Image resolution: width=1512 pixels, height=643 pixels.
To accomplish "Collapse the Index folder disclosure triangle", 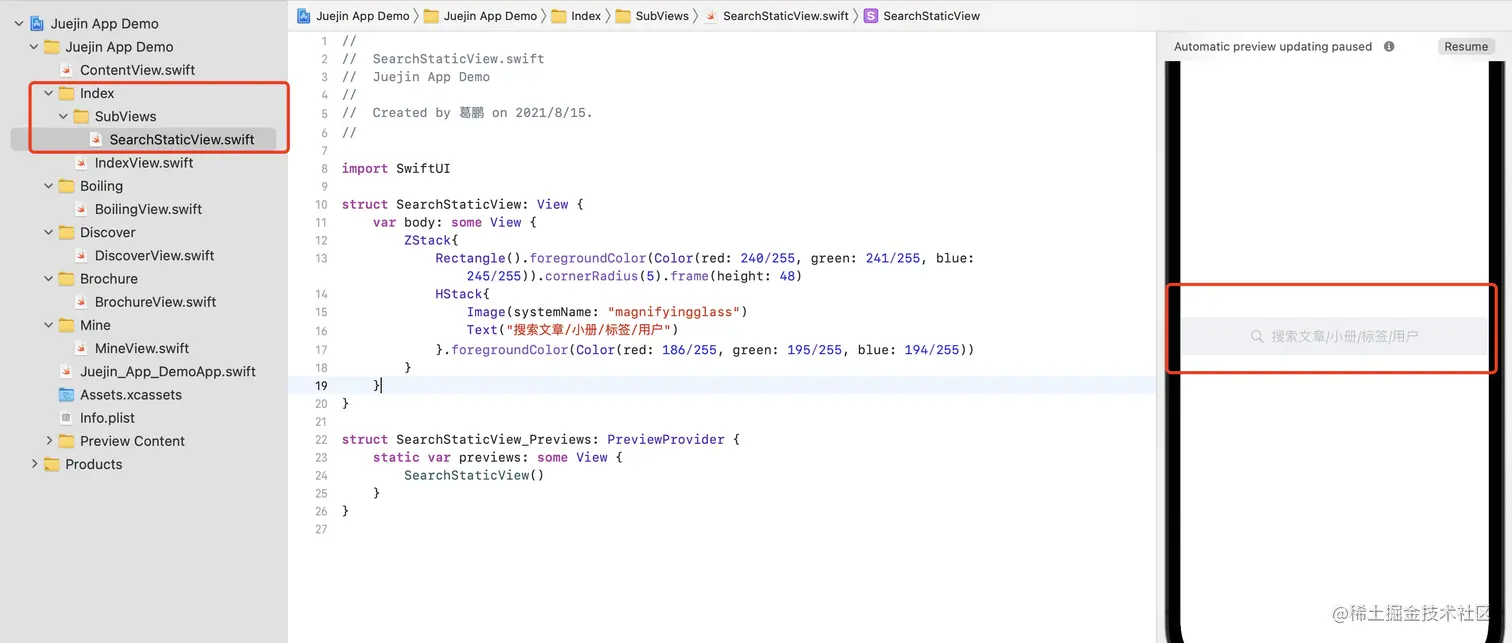I will click(49, 93).
